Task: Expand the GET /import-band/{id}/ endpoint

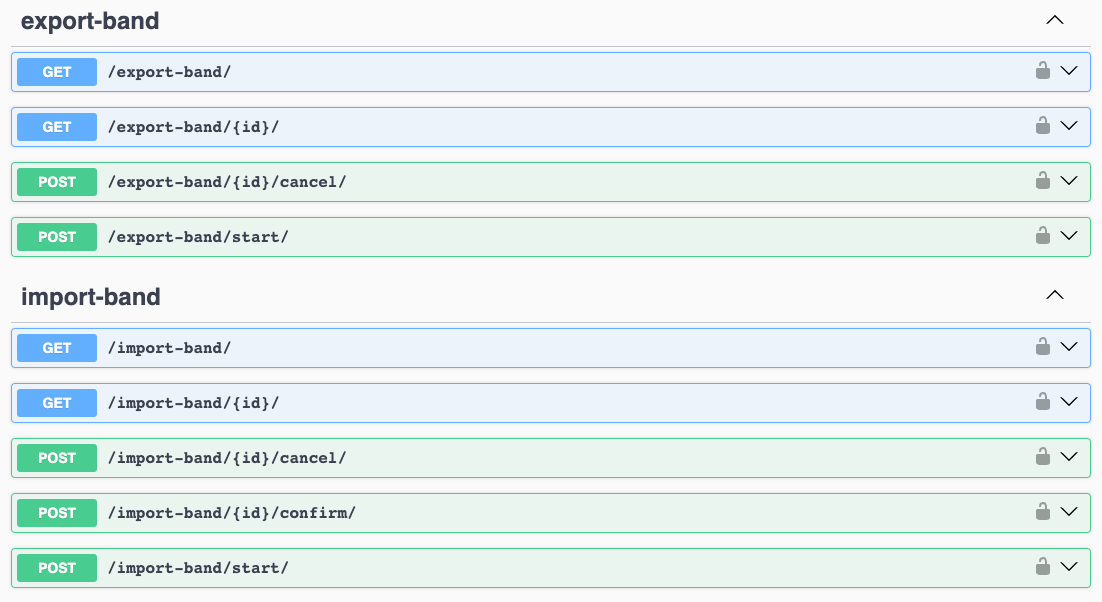Action: tap(1068, 402)
